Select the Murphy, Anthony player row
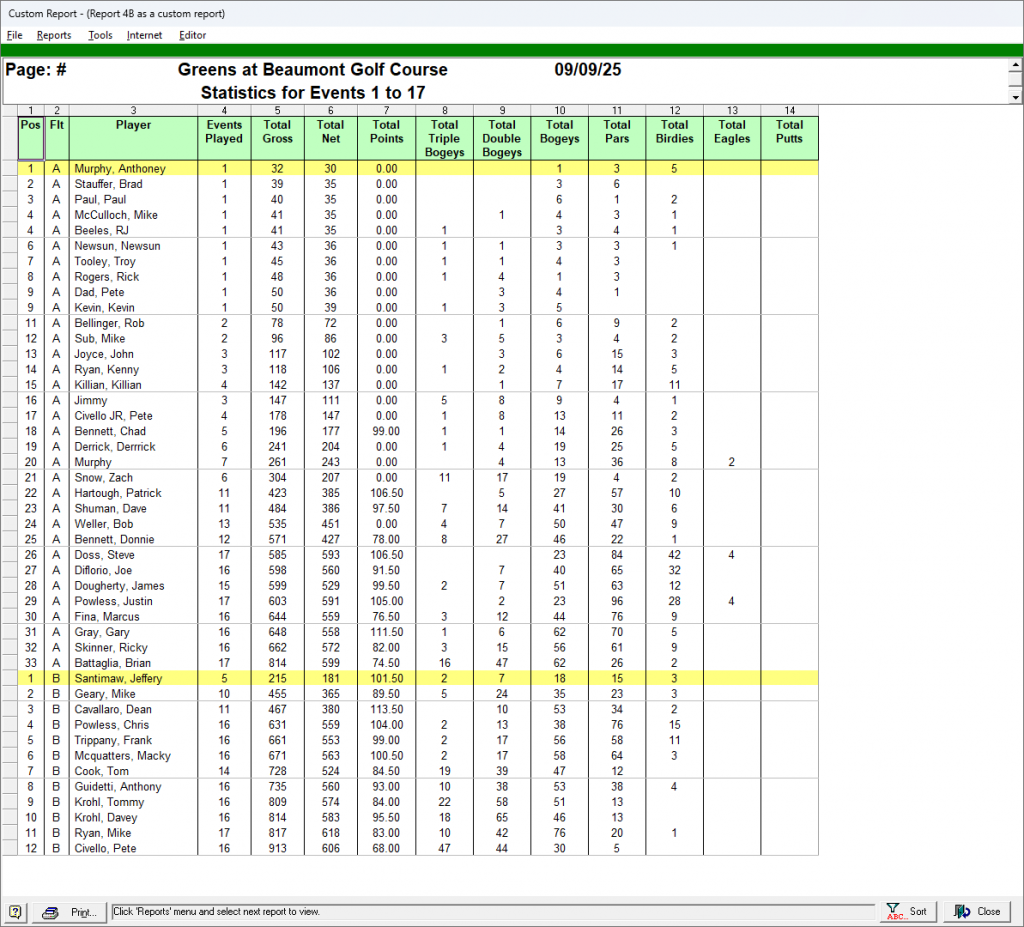Image resolution: width=1024 pixels, height=927 pixels. click(133, 169)
